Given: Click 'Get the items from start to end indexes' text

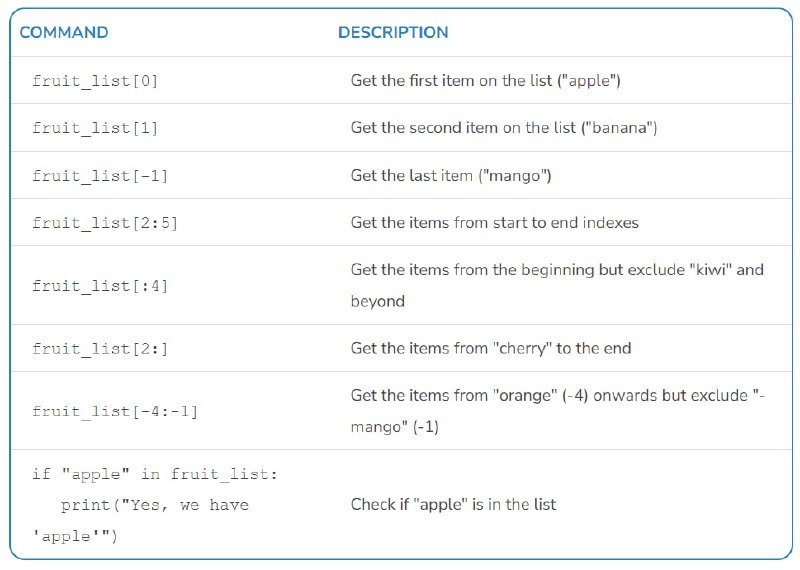Looking at the screenshot, I should pos(494,222).
